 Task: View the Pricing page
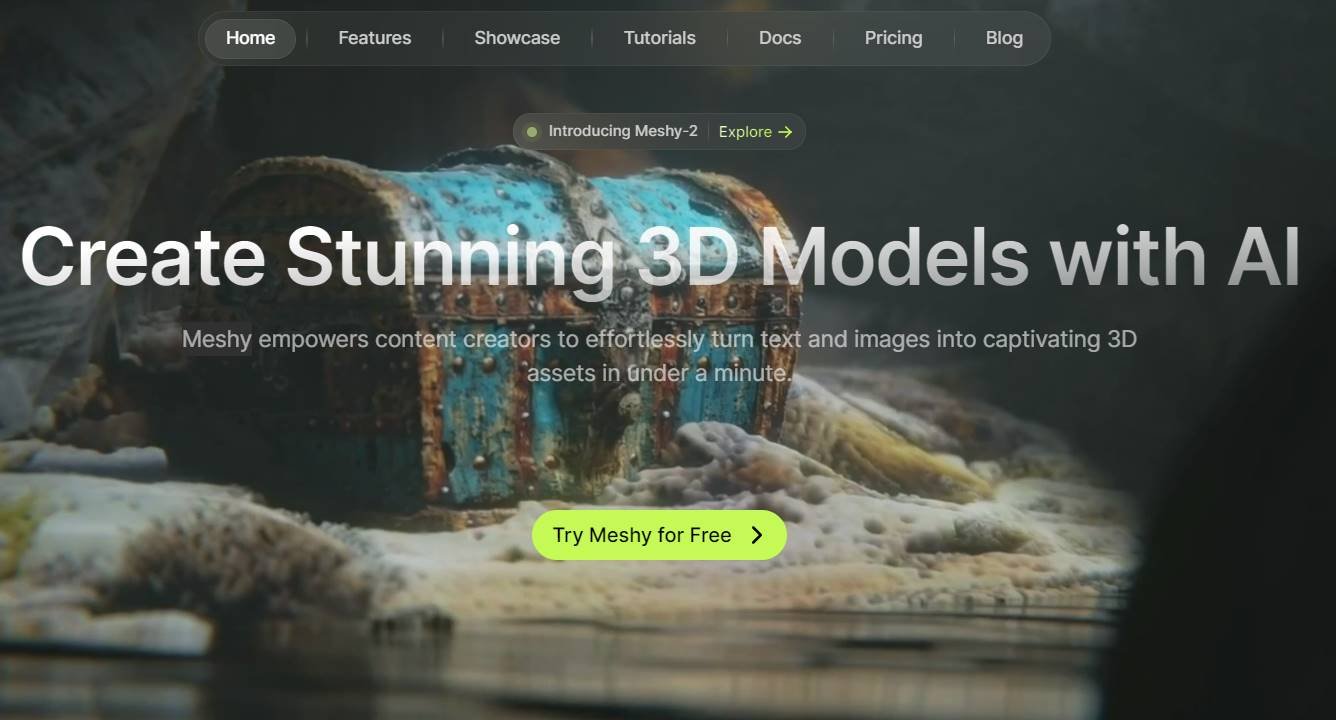893,38
